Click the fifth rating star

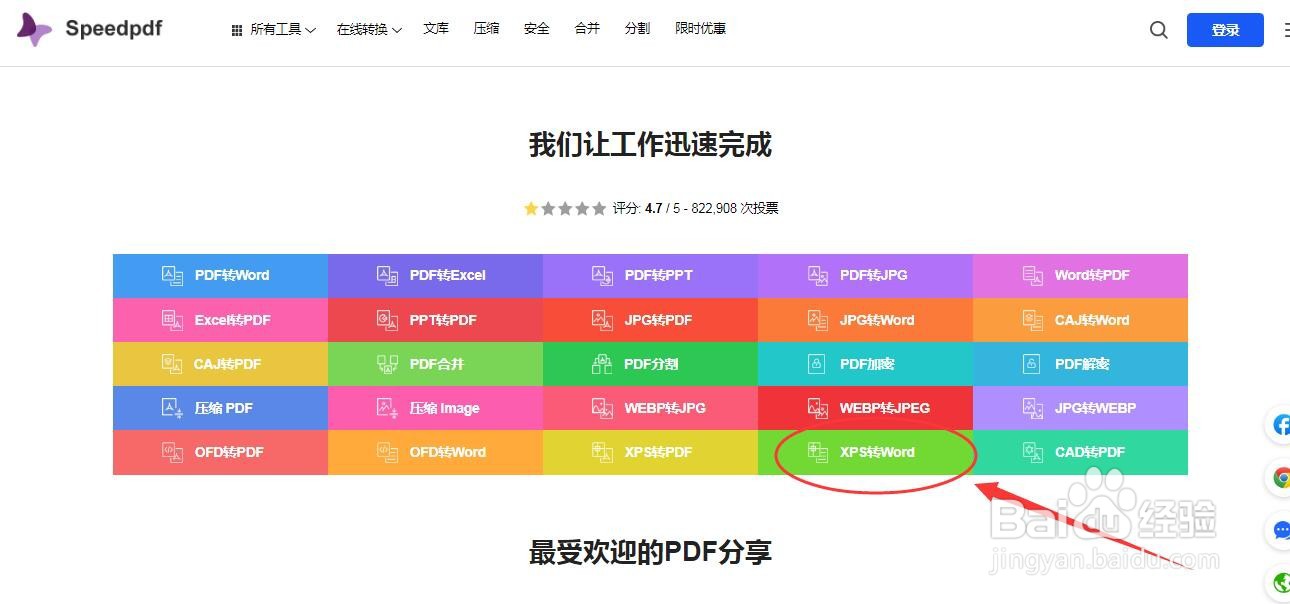[598, 208]
